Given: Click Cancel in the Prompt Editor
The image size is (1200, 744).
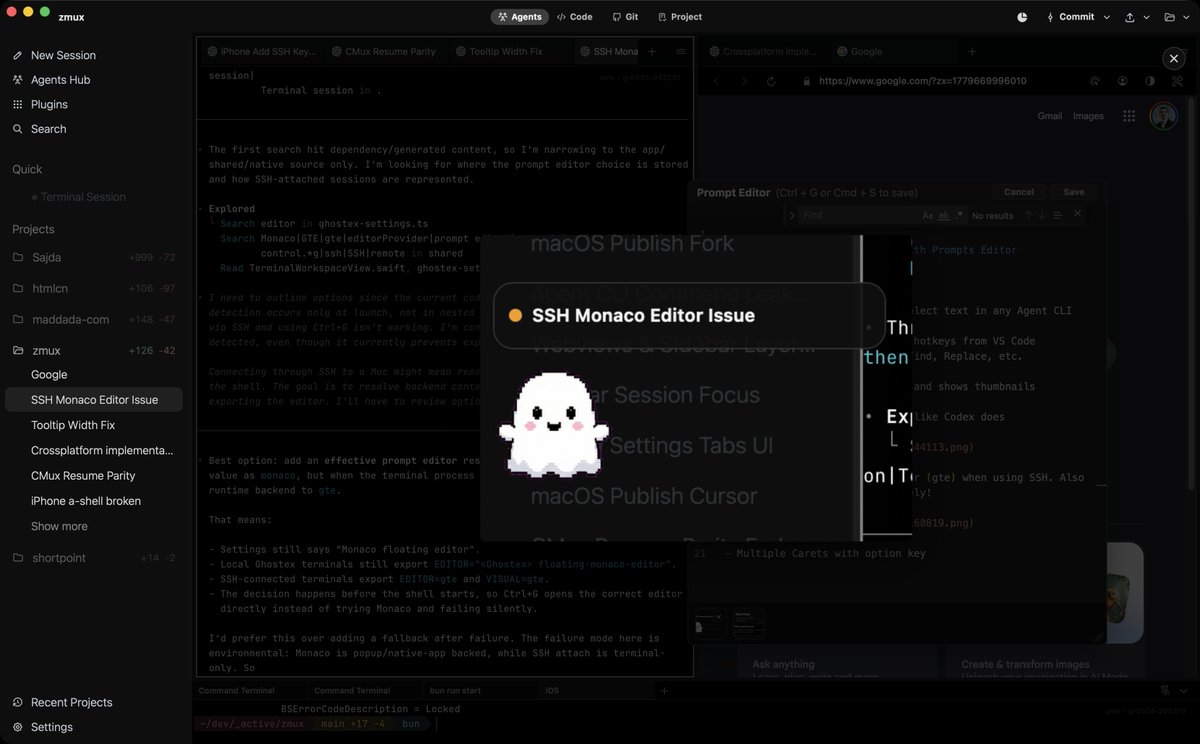Looking at the screenshot, I should tap(1019, 192).
